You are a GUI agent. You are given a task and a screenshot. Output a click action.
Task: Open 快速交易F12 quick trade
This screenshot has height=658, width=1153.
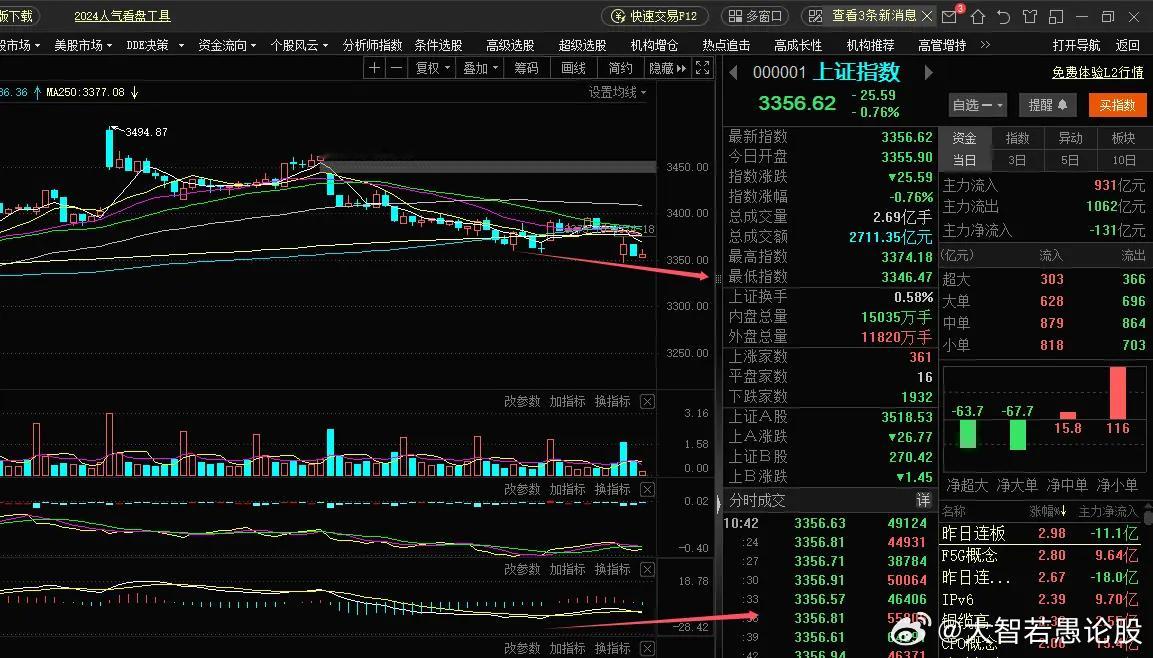(655, 16)
